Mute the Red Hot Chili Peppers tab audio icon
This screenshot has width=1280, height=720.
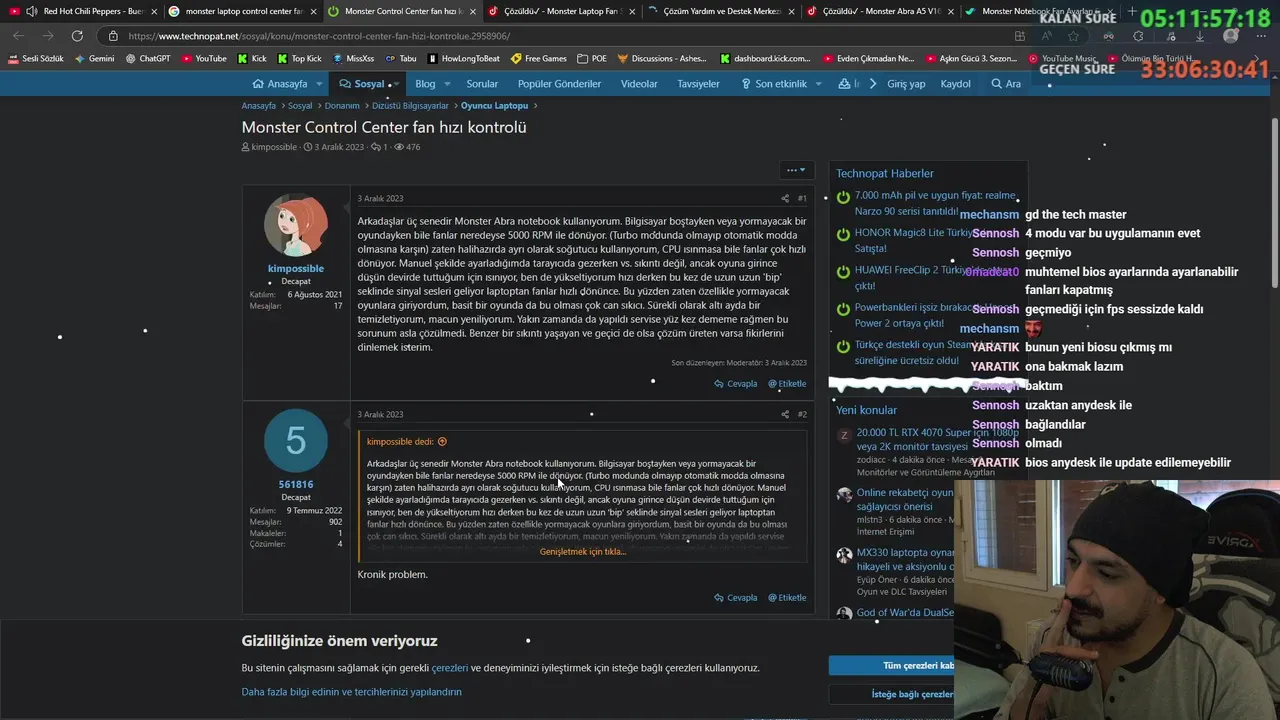coord(32,11)
